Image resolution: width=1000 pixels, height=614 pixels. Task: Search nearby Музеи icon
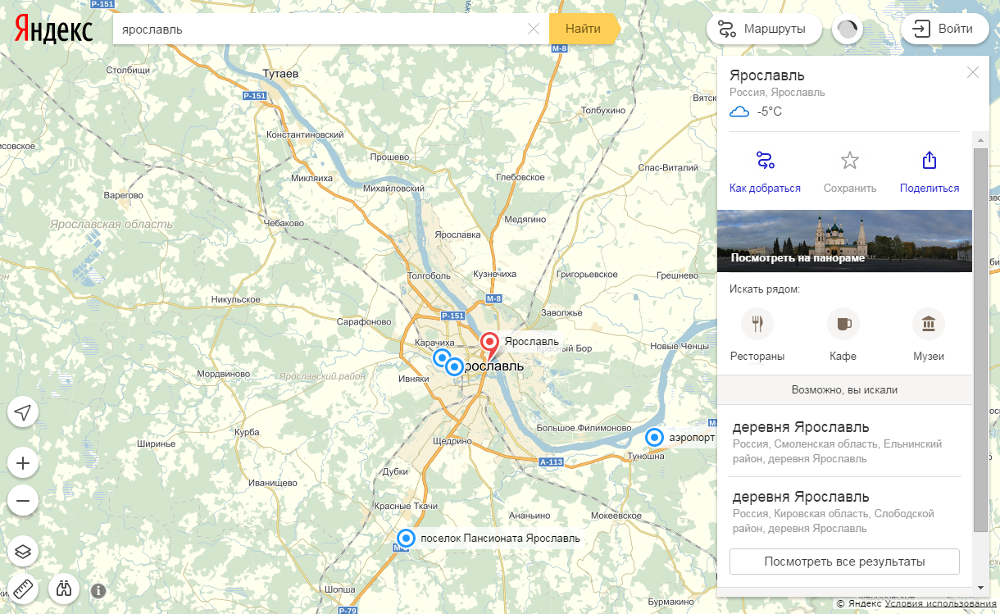point(929,324)
